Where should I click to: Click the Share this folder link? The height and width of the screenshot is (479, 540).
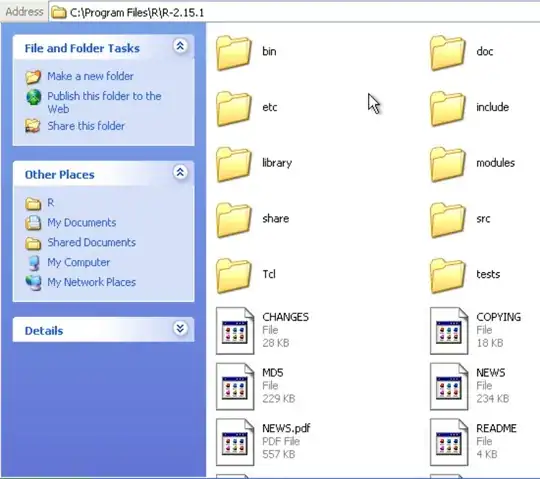[86, 126]
